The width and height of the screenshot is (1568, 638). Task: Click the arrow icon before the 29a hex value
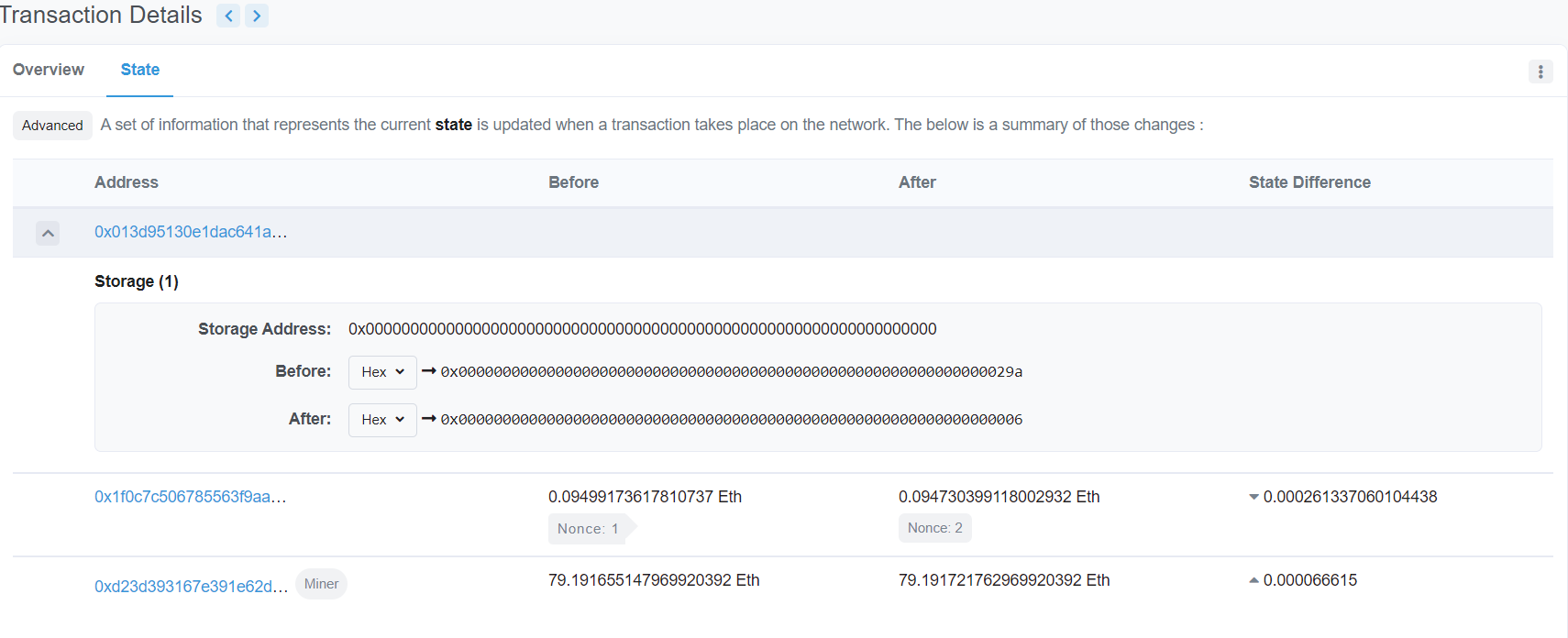tap(428, 371)
